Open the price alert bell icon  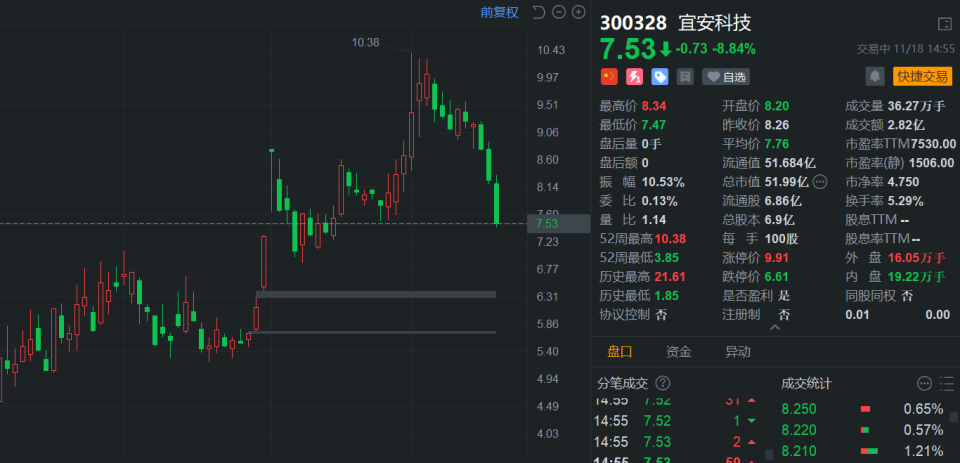coord(875,77)
